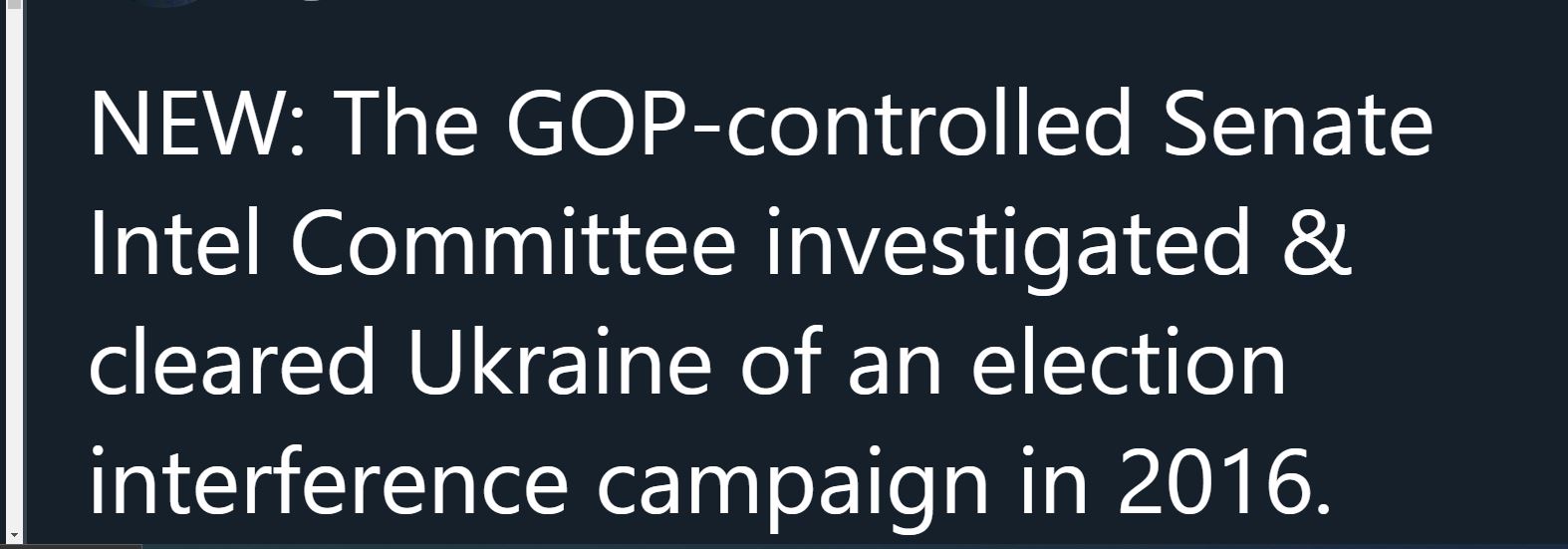
Task: Click the word "of" after Ukraine
Action: tap(781, 362)
